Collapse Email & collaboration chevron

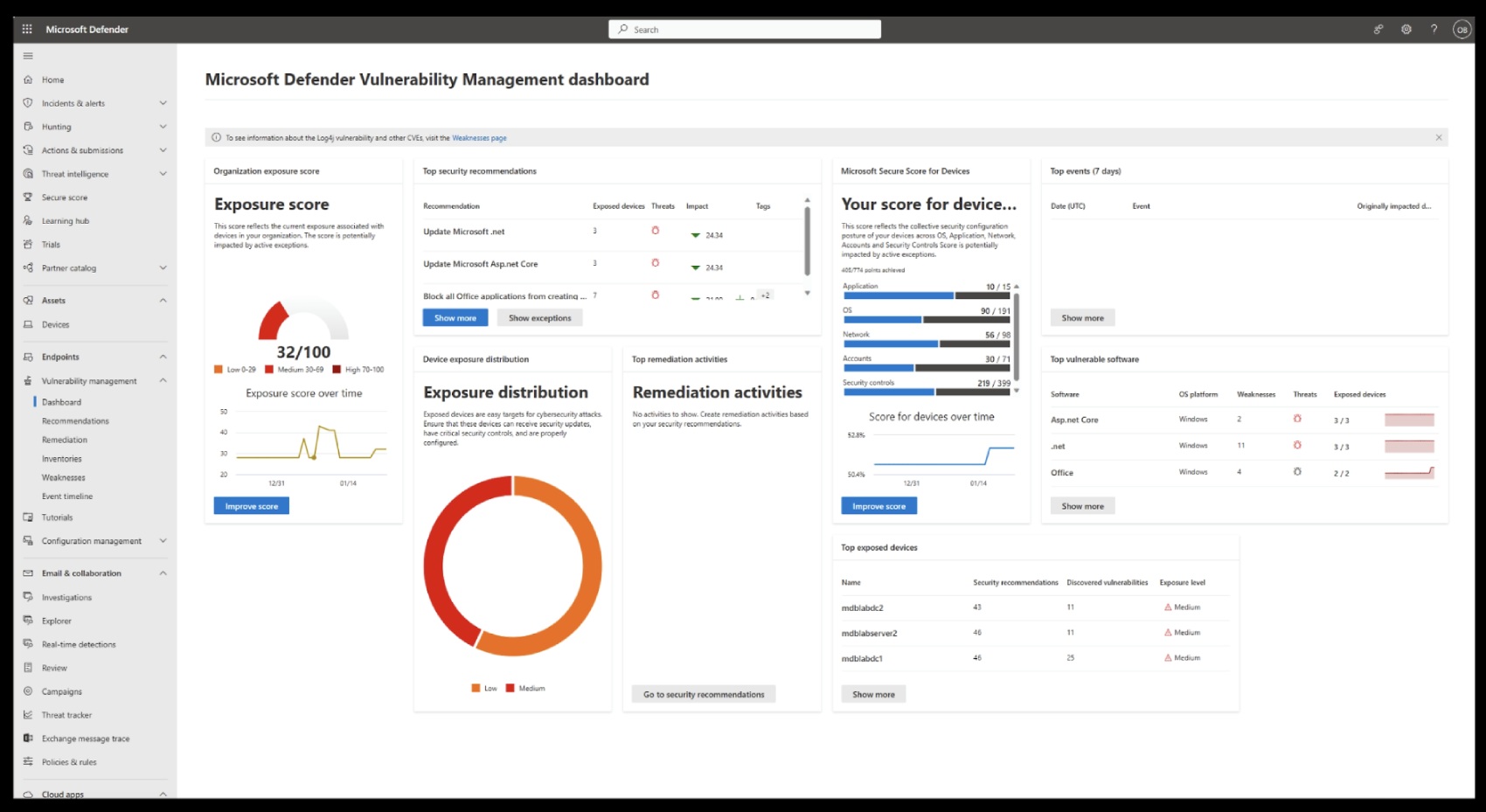[x=163, y=573]
